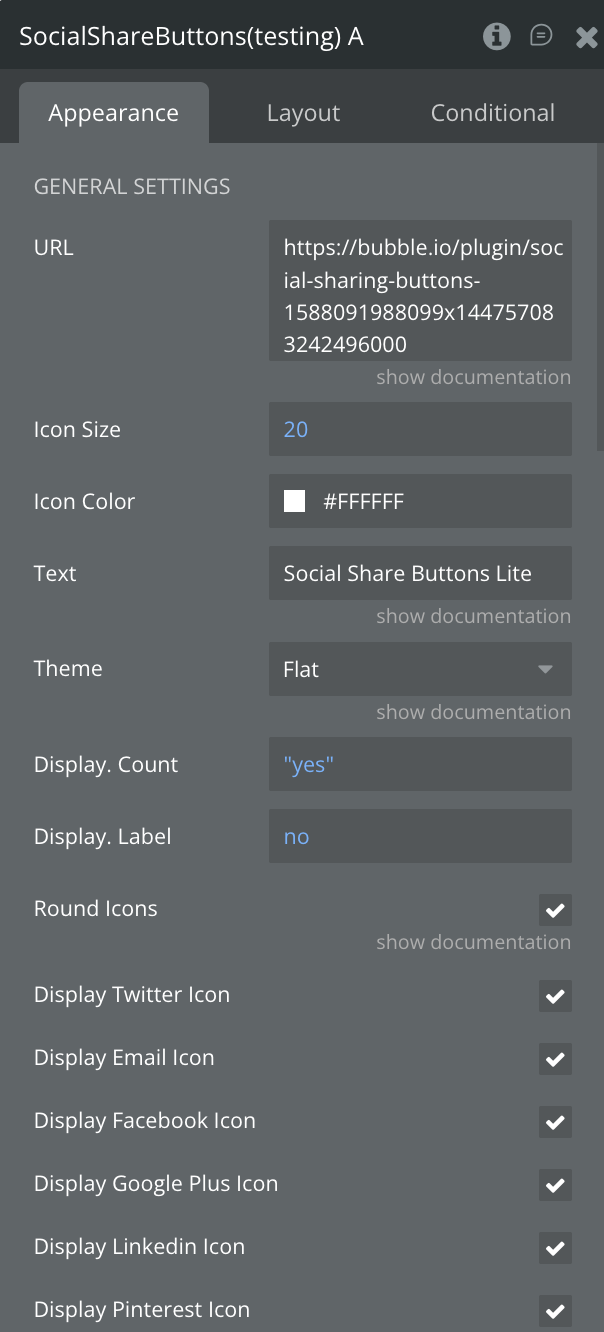604x1332 pixels.
Task: Toggle Display Twitter Icon checkbox
Action: click(555, 996)
